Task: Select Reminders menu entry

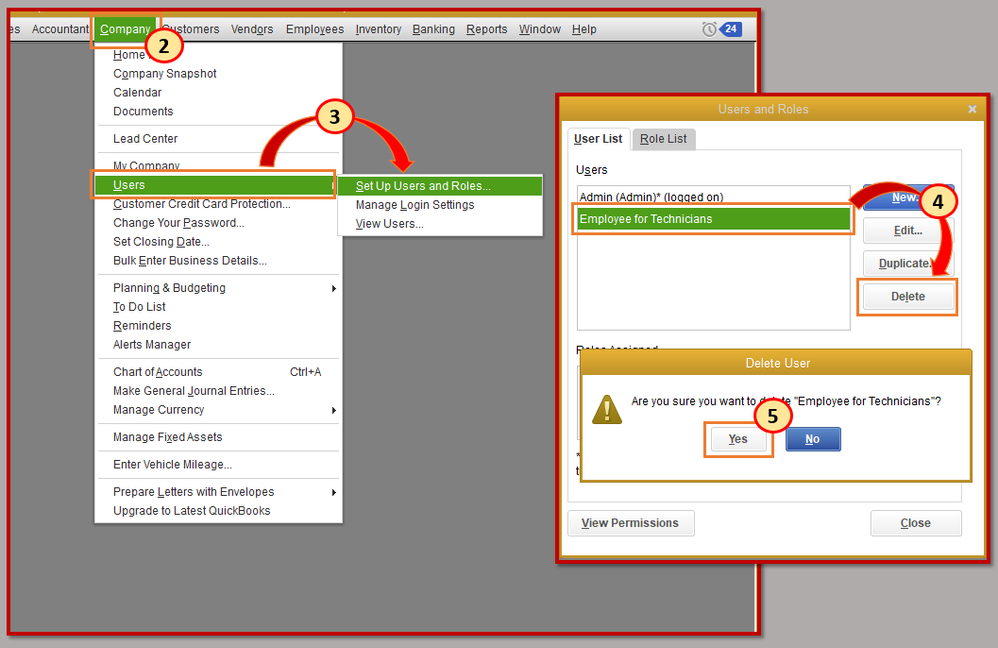Action: 142,326
